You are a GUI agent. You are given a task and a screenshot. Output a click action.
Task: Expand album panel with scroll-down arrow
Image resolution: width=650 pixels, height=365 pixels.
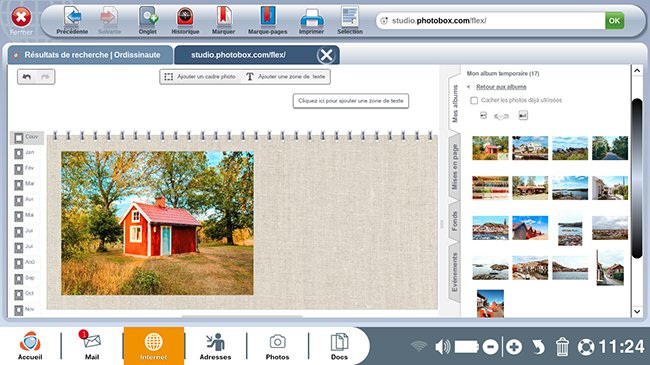(x=638, y=311)
